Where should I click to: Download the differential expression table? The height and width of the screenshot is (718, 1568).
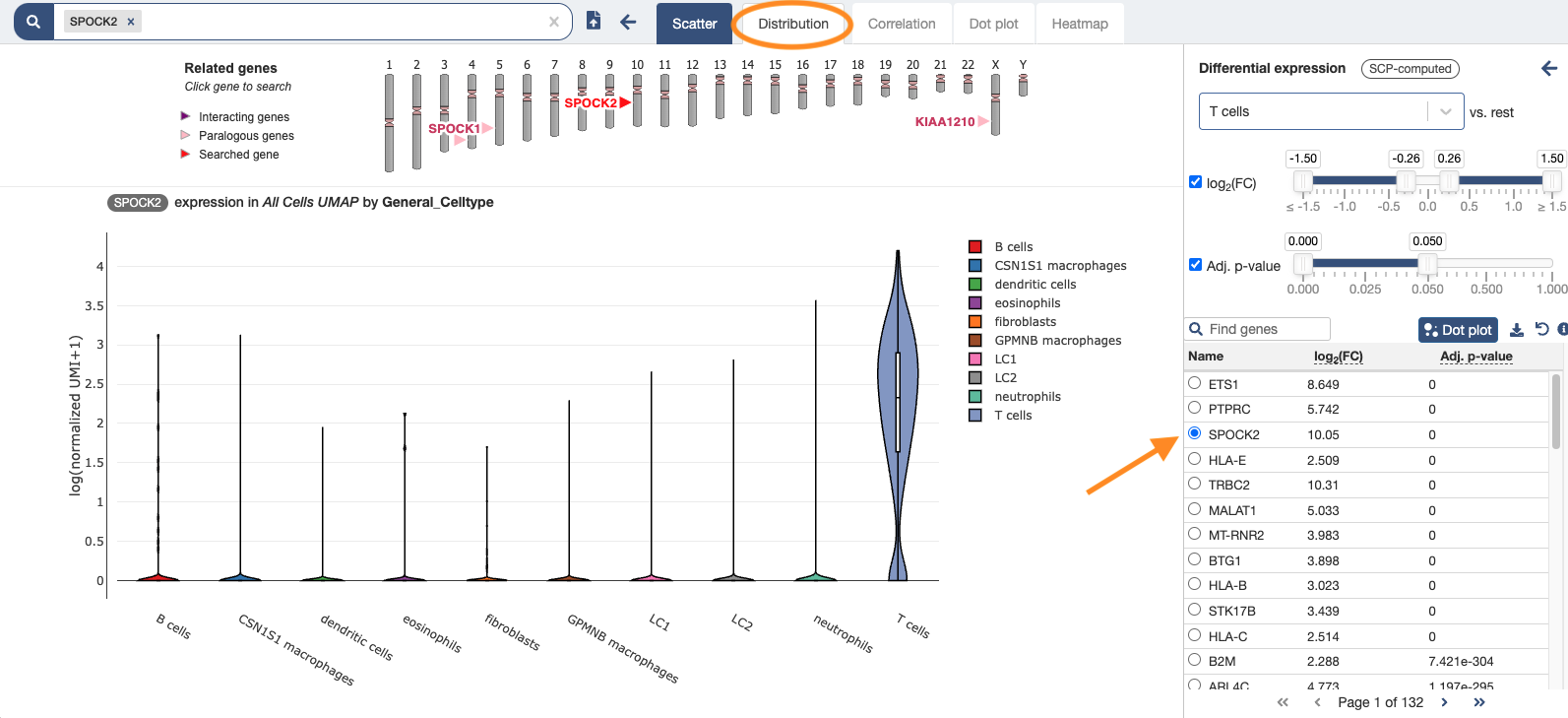tap(1517, 330)
